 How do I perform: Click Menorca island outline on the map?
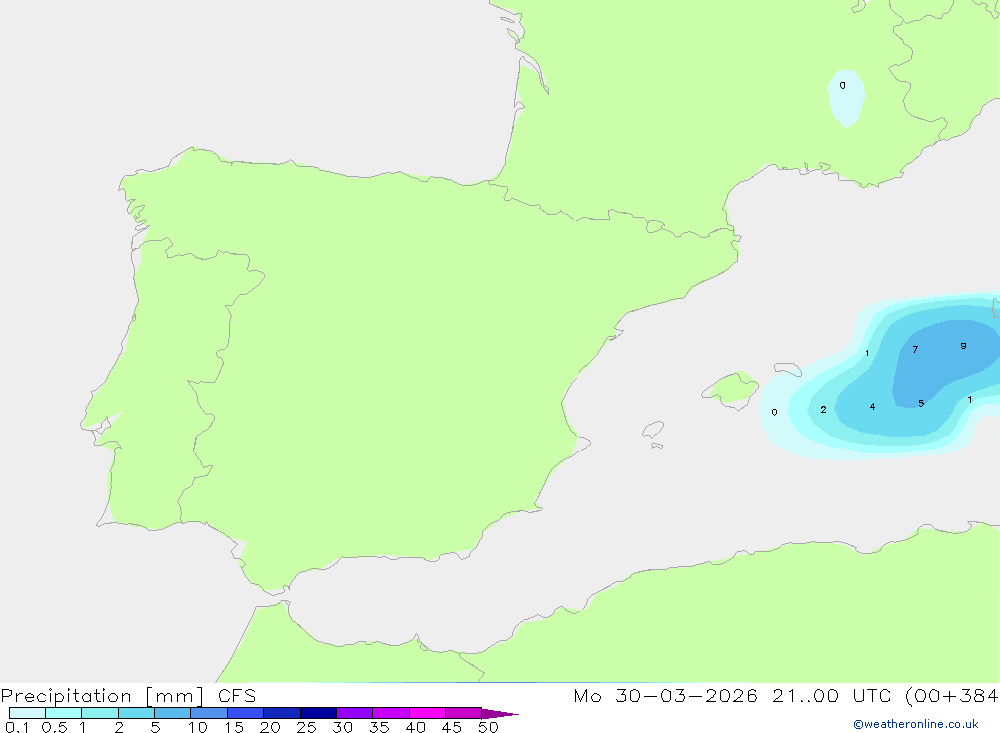(788, 369)
